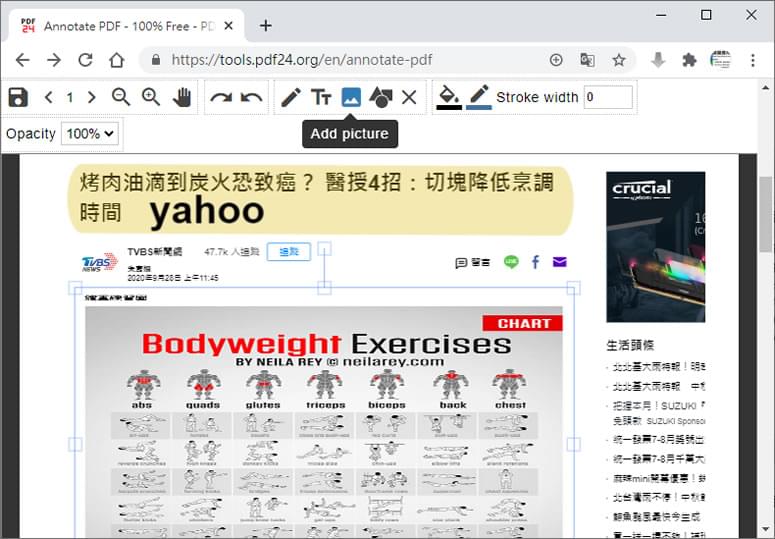The image size is (775, 539).
Task: Click the Facebook share icon
Action: point(535,262)
